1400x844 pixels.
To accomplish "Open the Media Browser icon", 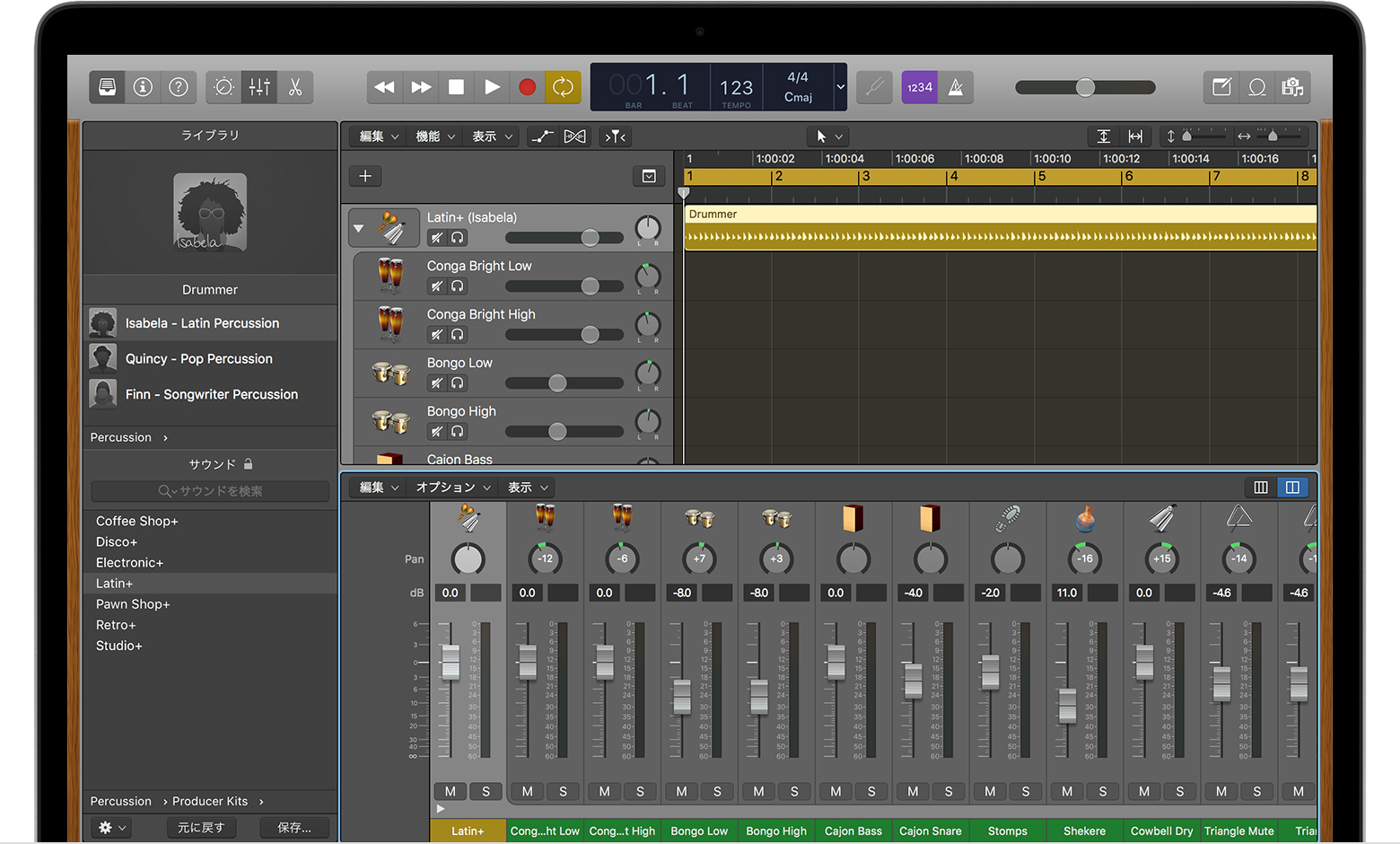I will click(1293, 87).
